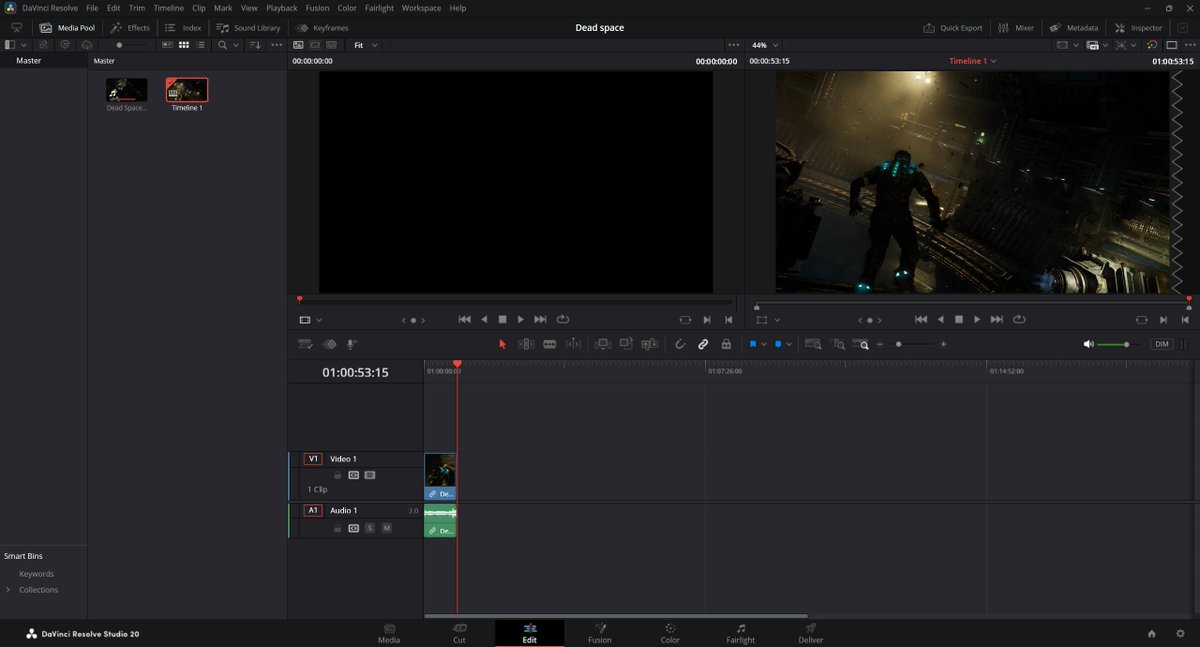Open the 44% zoom dropdown in timeline viewer
The height and width of the screenshot is (647, 1200).
(x=765, y=45)
